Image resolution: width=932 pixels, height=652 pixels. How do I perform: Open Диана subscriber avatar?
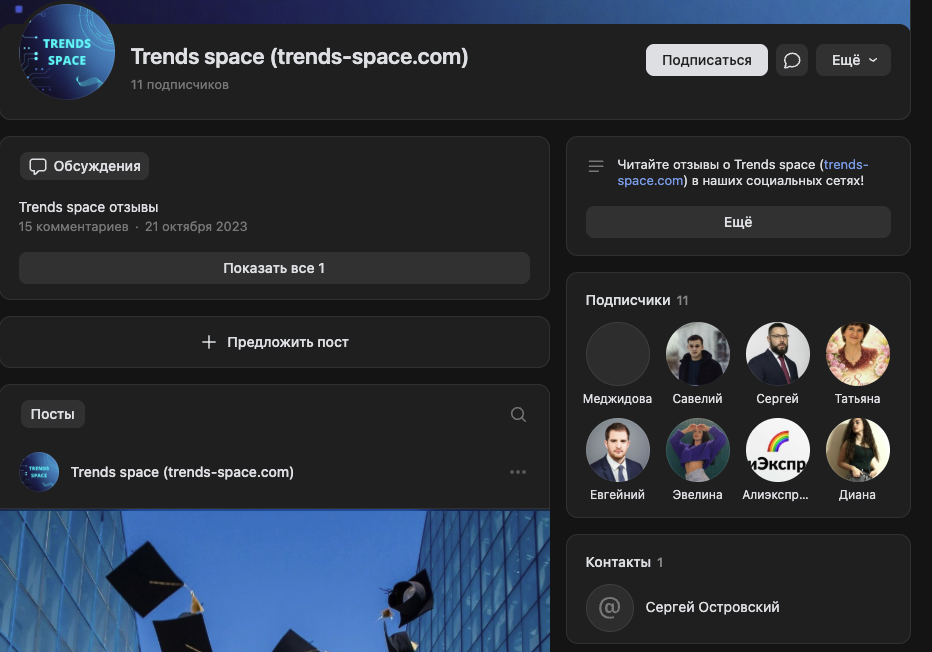pyautogui.click(x=858, y=450)
